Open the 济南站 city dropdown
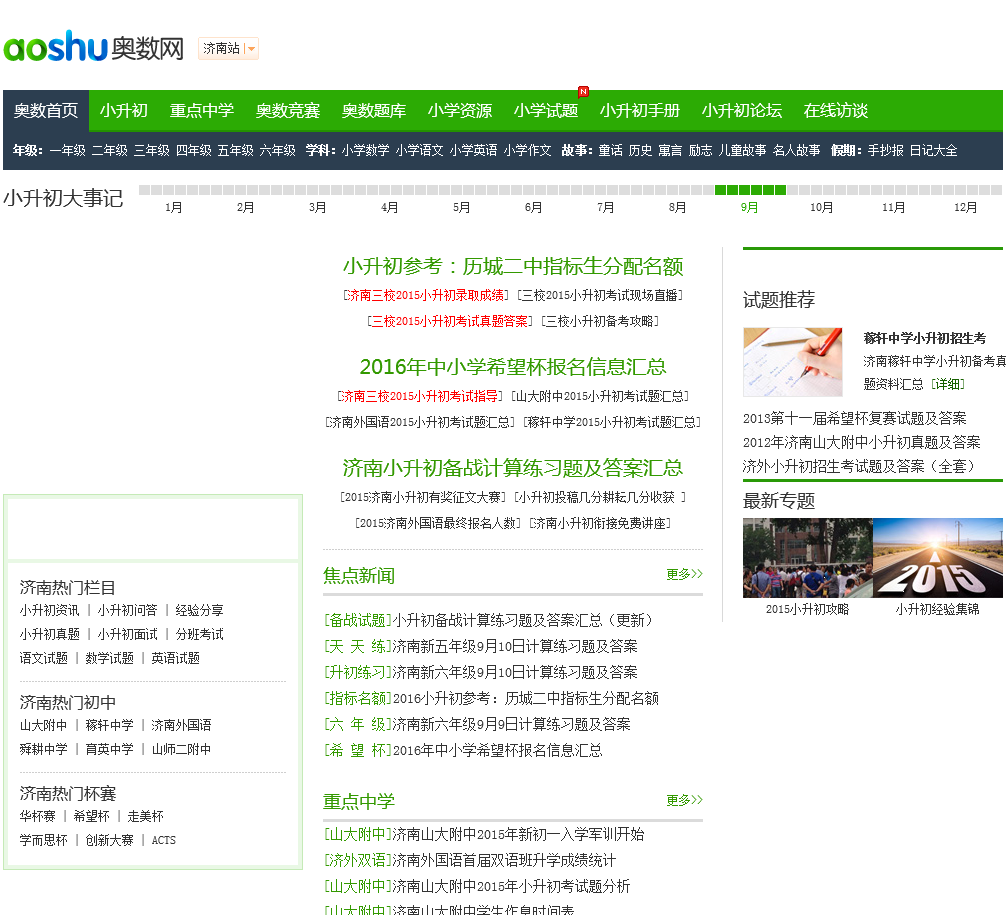Screen dimensions: 1006x915 tap(228, 48)
